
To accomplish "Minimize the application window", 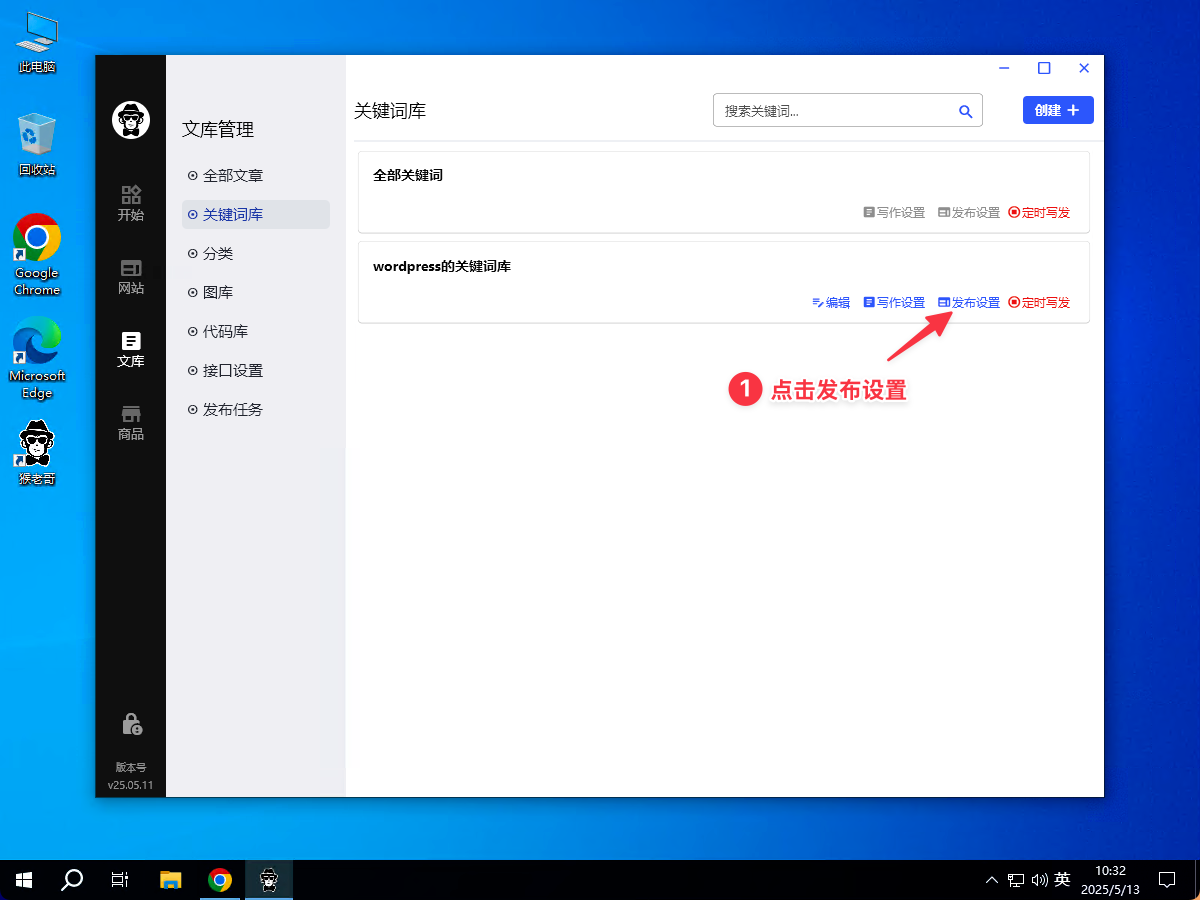I will pyautogui.click(x=1004, y=68).
